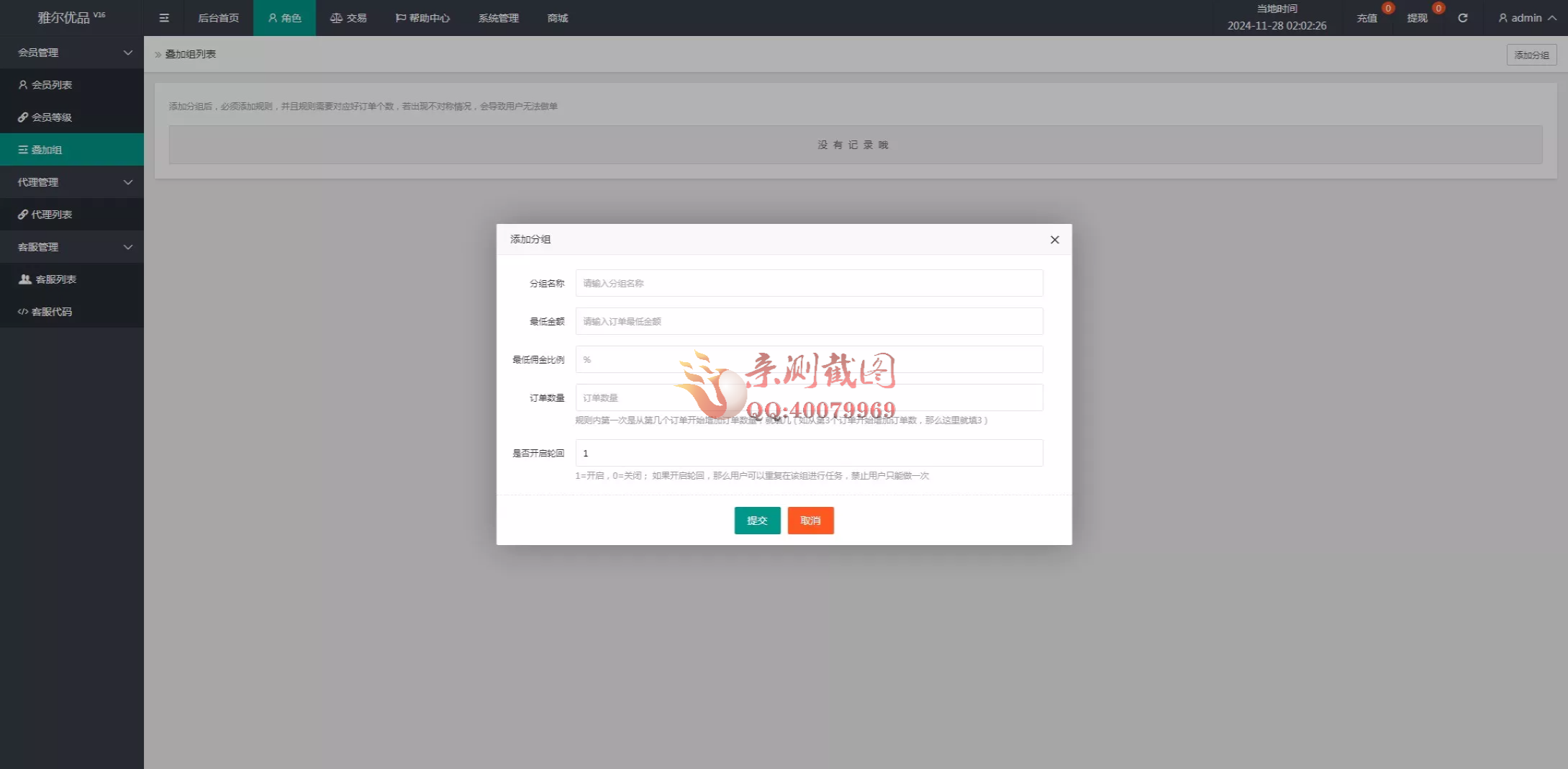The height and width of the screenshot is (769, 1568).
Task: Click the sidebar collapse hamburger icon
Action: point(163,17)
